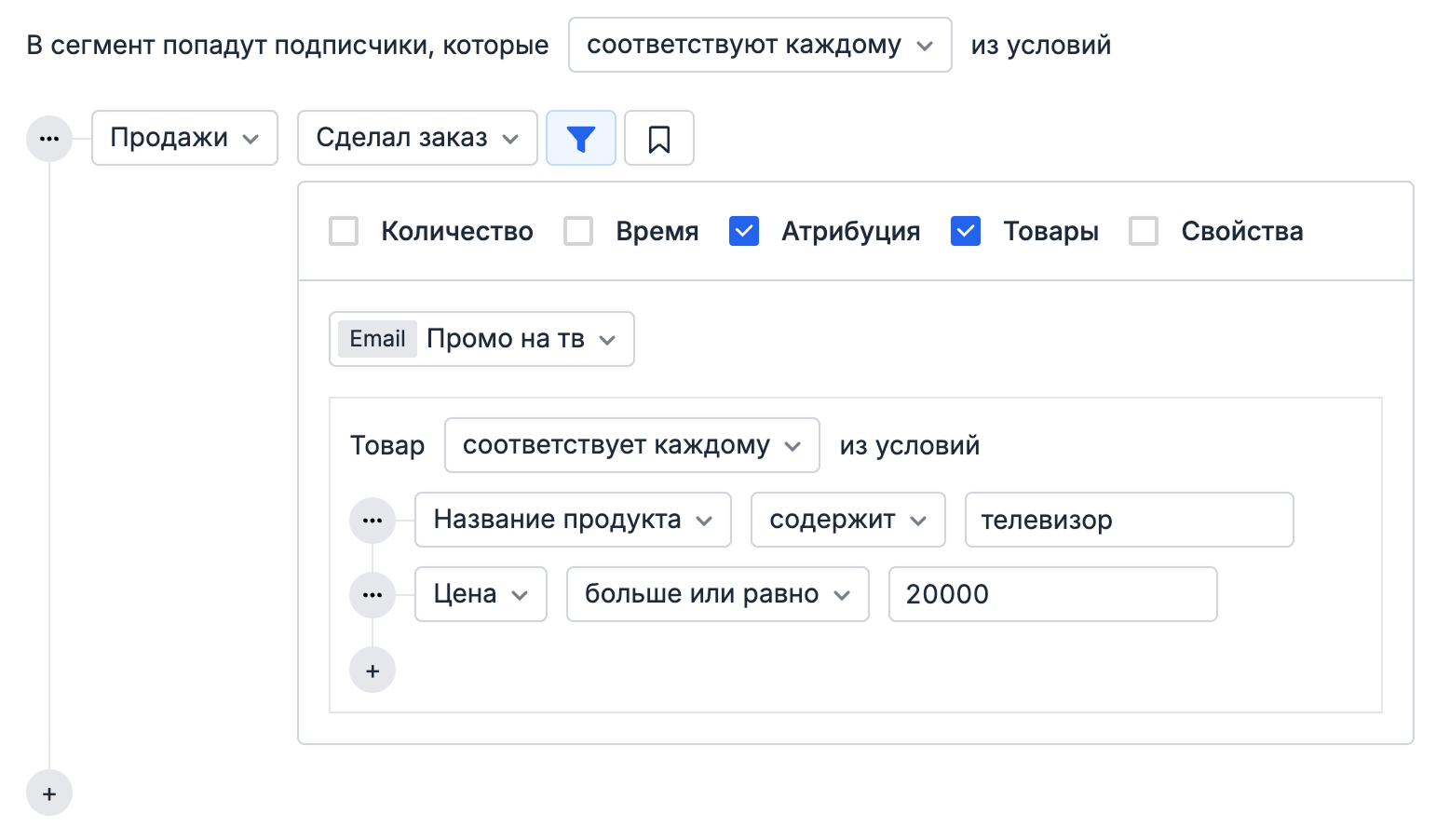This screenshot has height=840, width=1436.
Task: Click plus icon at bottom to add segment condition
Action: coord(48,793)
